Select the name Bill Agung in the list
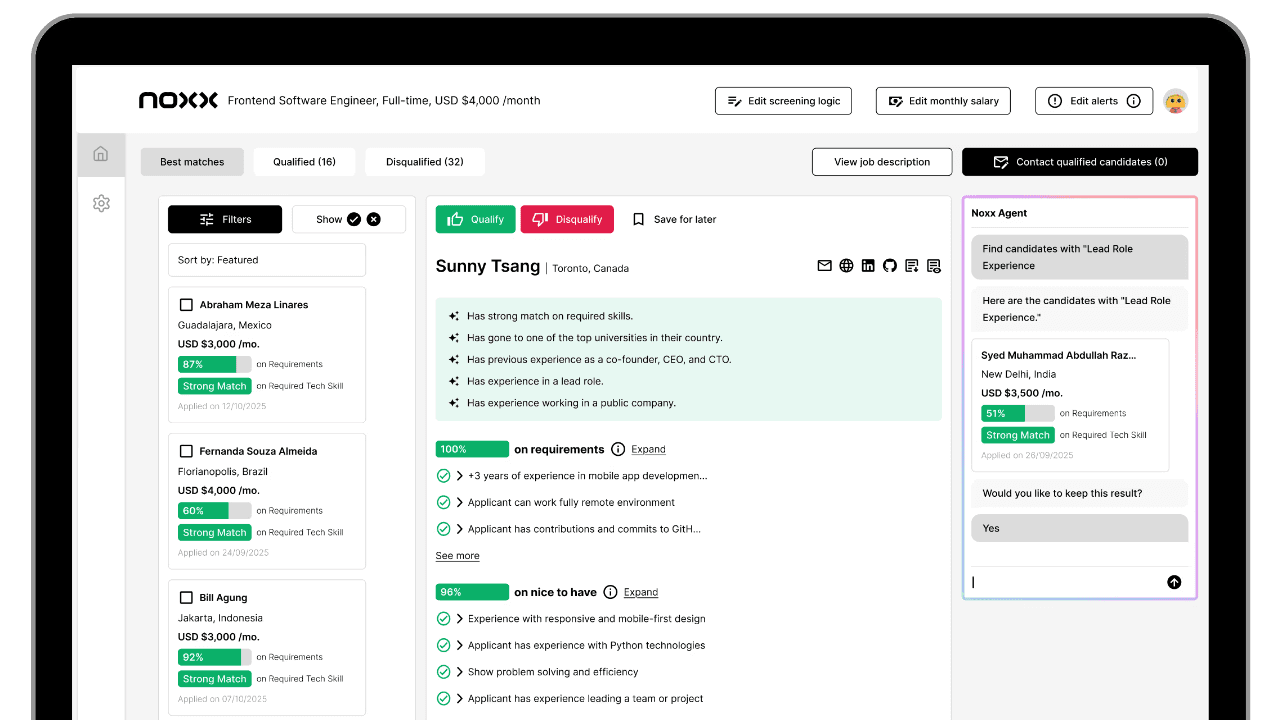 tap(223, 598)
